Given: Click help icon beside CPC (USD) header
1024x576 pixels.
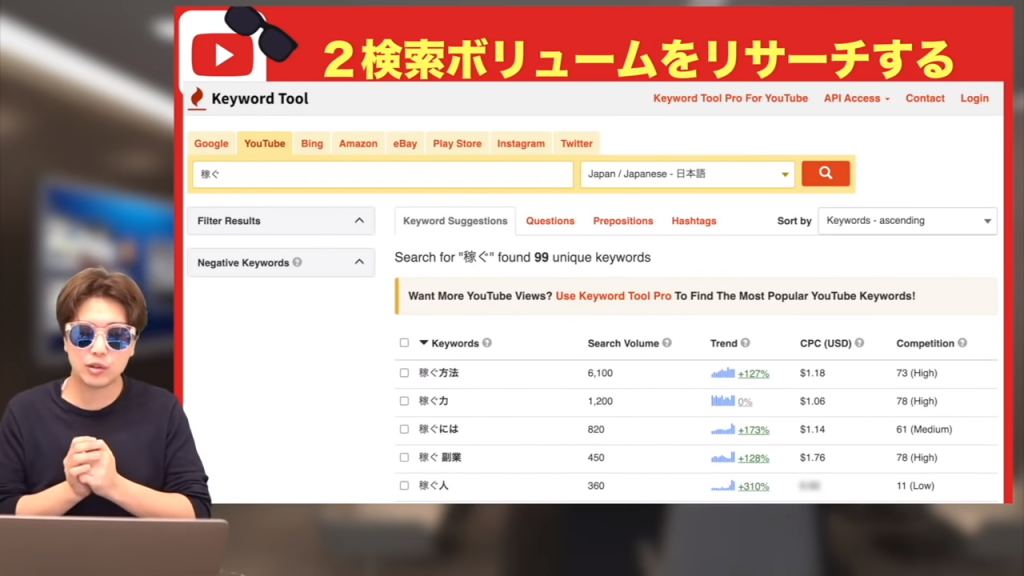Looking at the screenshot, I should pyautogui.click(x=859, y=343).
